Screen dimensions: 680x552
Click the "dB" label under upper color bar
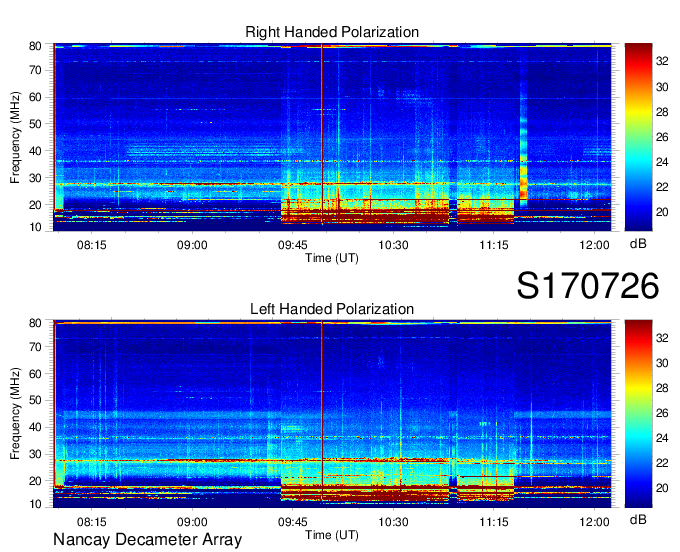pyautogui.click(x=638, y=244)
